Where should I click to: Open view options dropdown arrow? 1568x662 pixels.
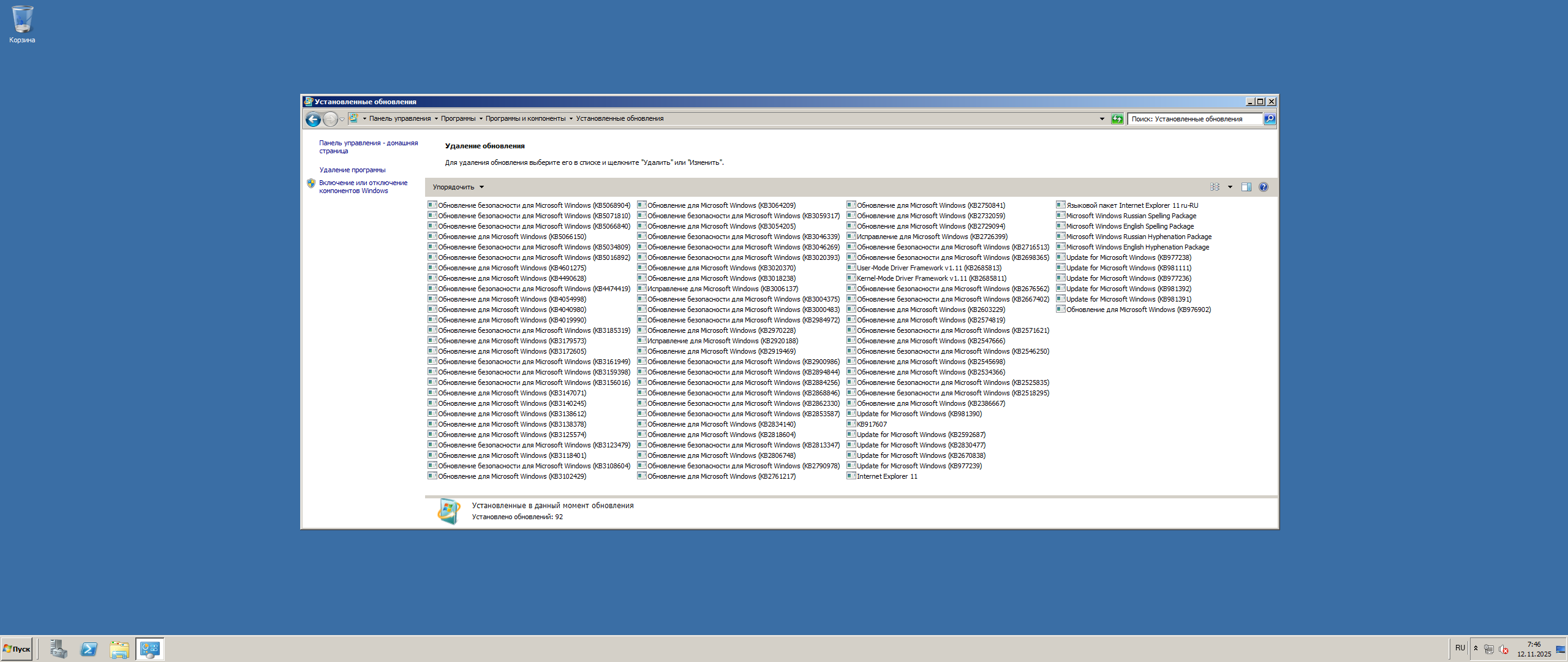[1230, 187]
